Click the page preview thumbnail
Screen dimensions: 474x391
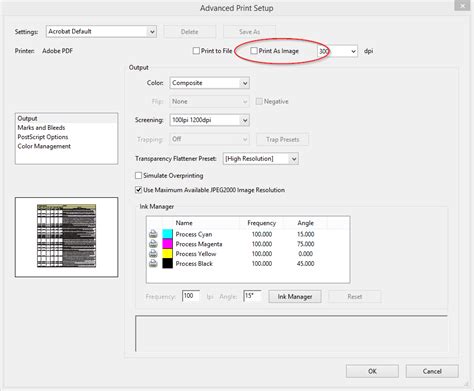(66, 236)
